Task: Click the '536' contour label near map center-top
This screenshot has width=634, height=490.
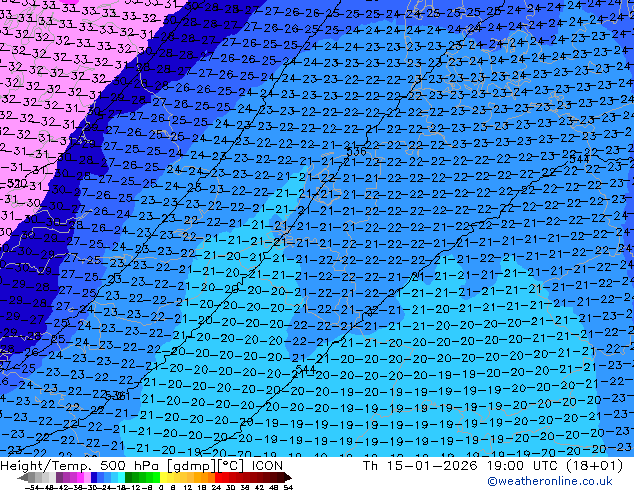Action: click(356, 152)
